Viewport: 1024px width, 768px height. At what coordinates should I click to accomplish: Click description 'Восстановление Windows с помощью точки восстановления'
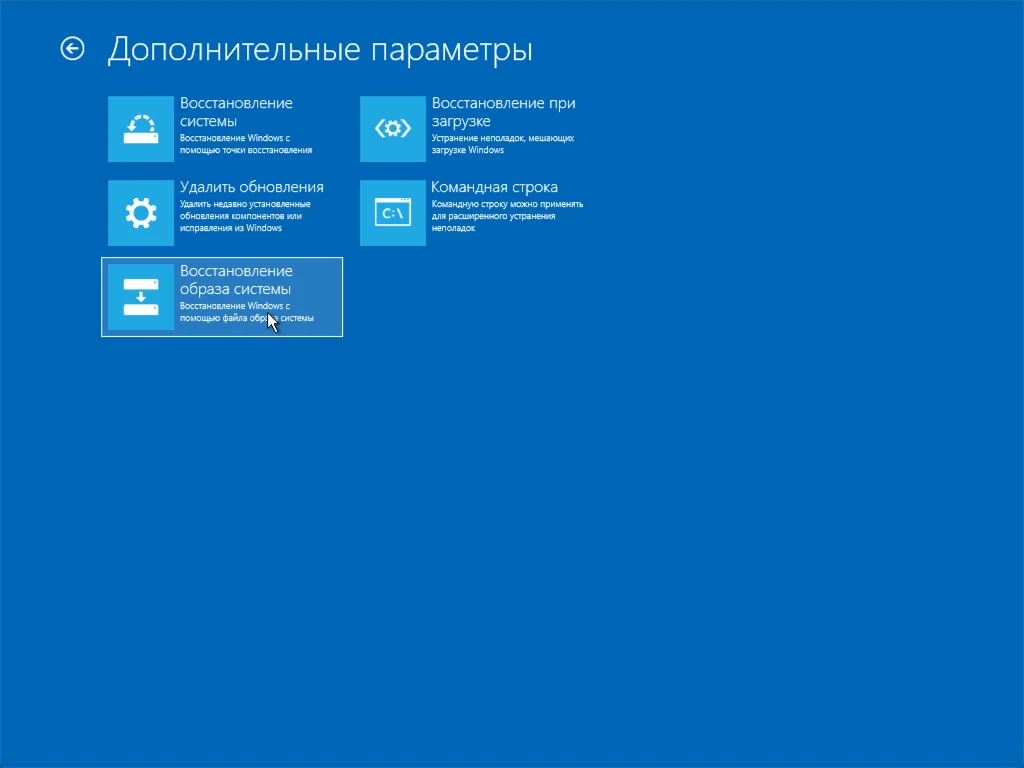pyautogui.click(x=246, y=144)
